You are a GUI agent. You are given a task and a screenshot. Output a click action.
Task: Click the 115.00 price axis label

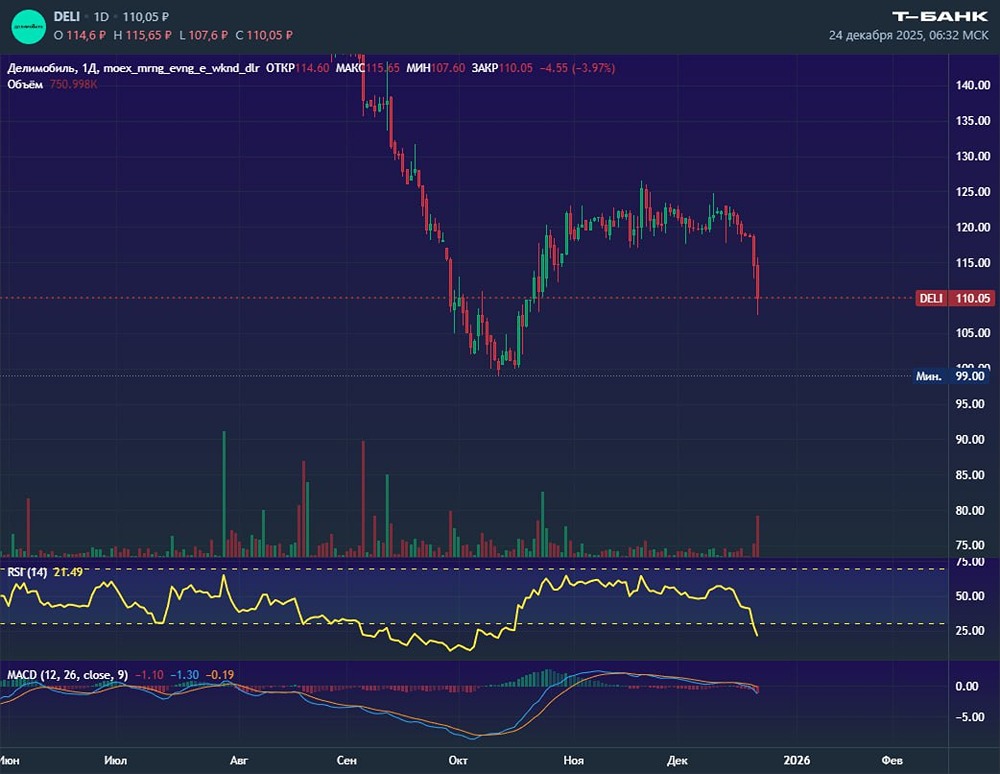(973, 262)
